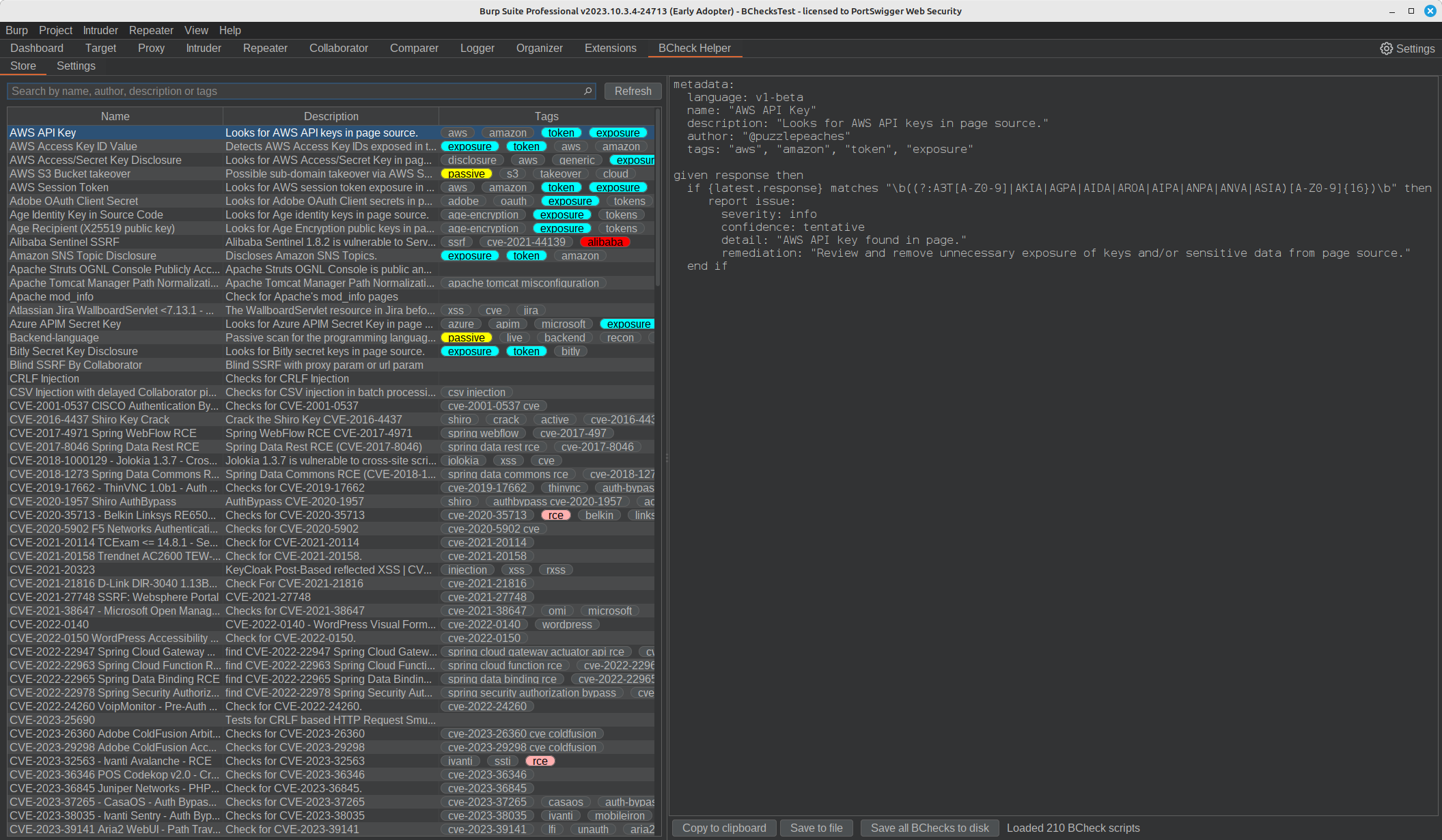Click Save to file button
The image size is (1442, 840).
pyautogui.click(x=816, y=828)
